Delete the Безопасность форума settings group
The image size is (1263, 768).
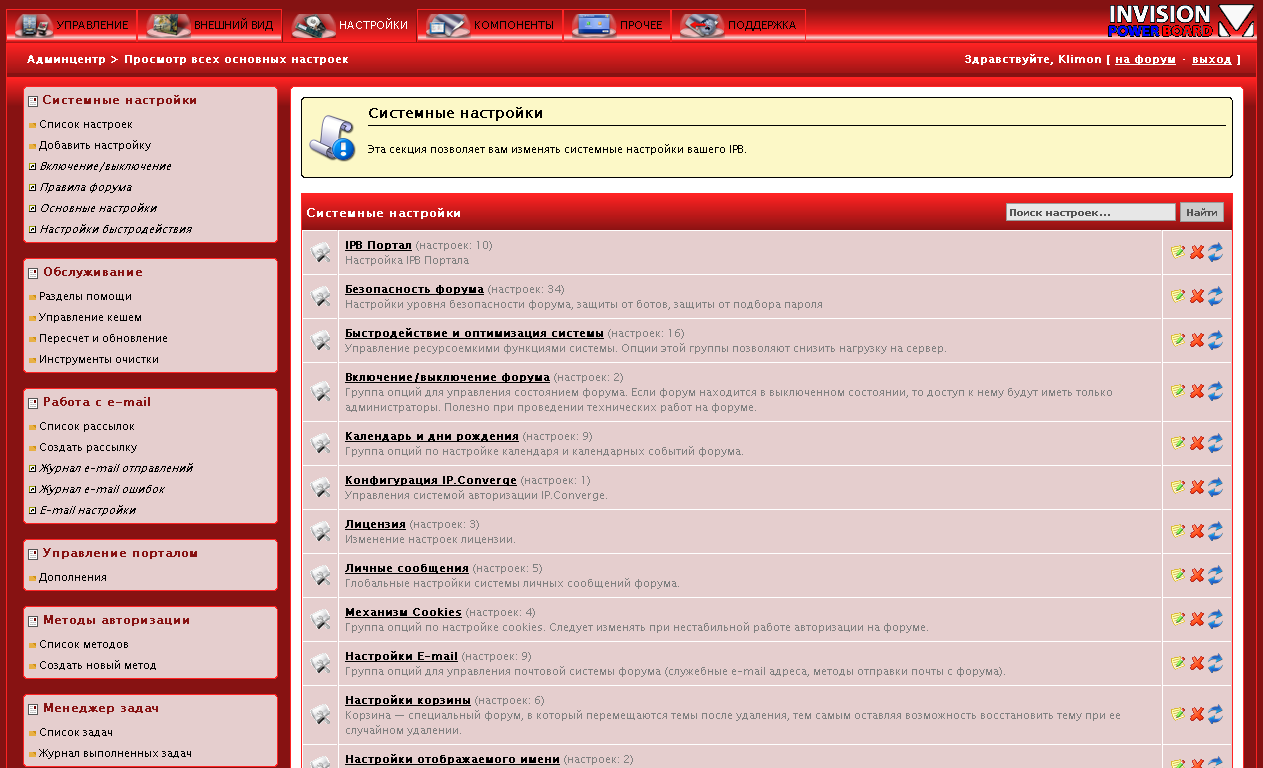[x=1196, y=297]
